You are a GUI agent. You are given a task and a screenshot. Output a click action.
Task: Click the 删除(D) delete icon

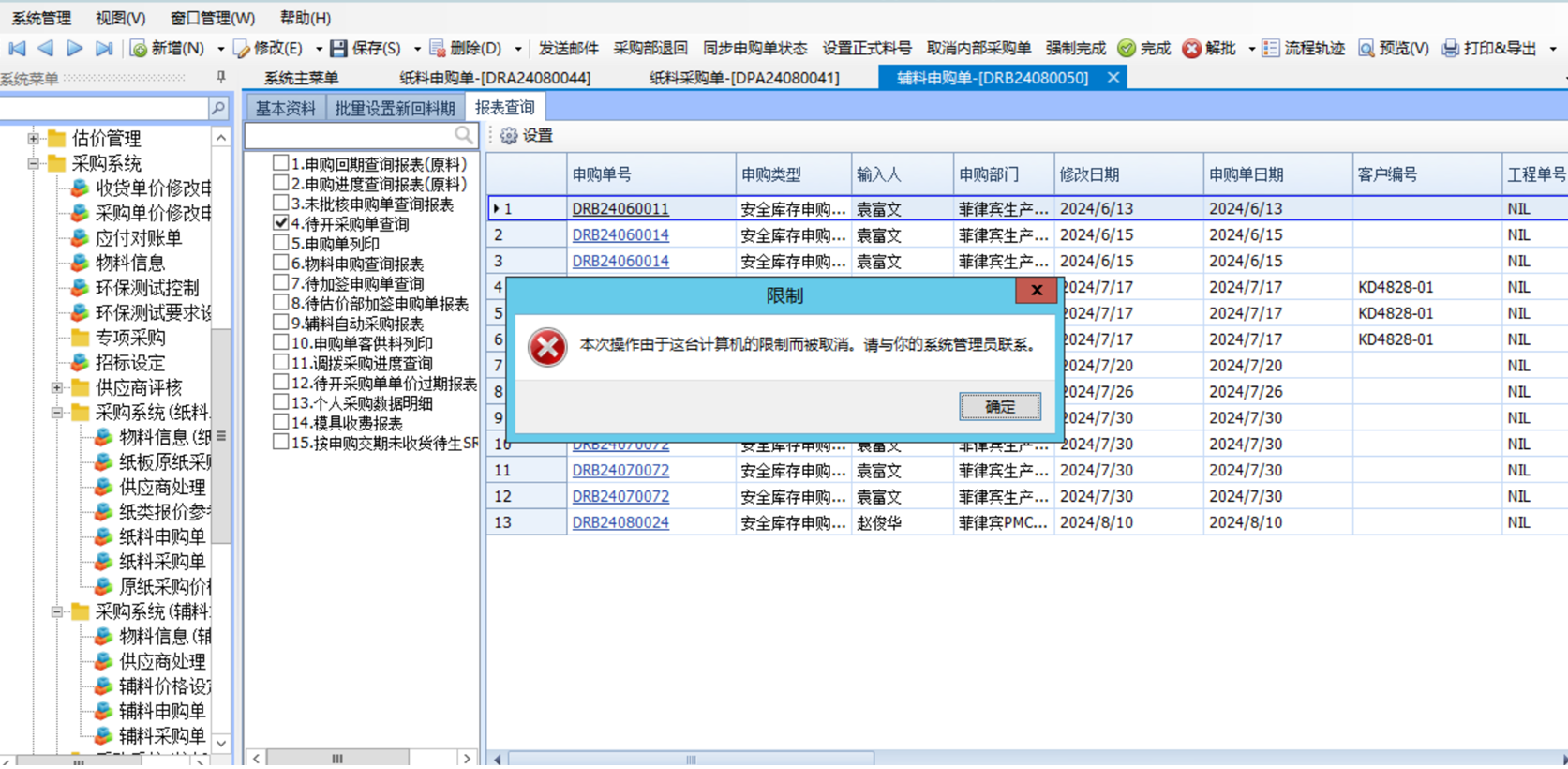pyautogui.click(x=438, y=49)
